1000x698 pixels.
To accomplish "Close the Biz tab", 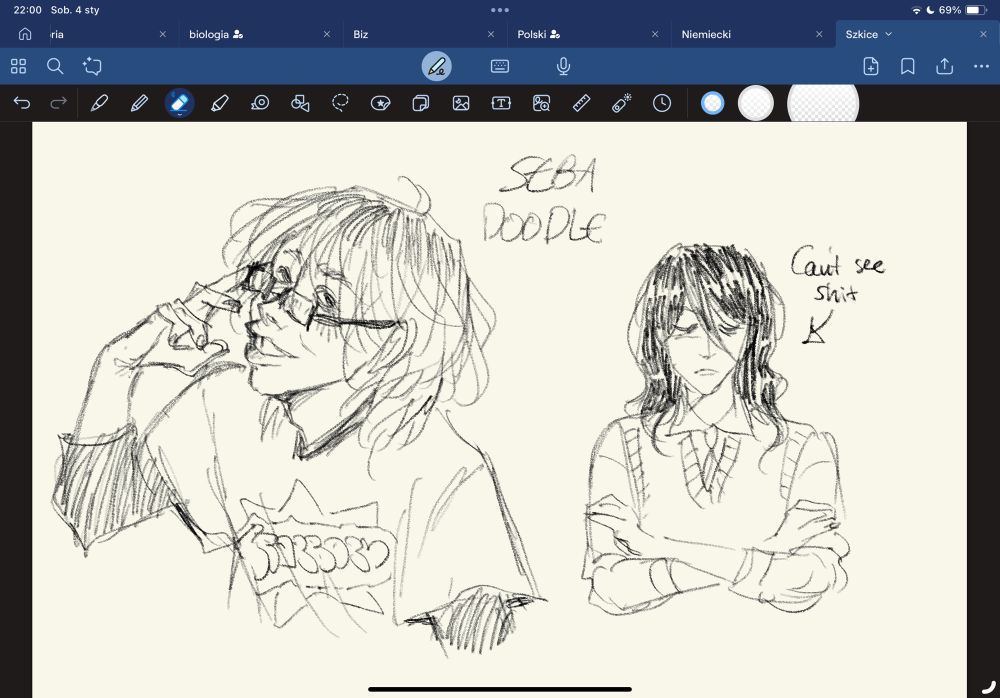I will [490, 34].
